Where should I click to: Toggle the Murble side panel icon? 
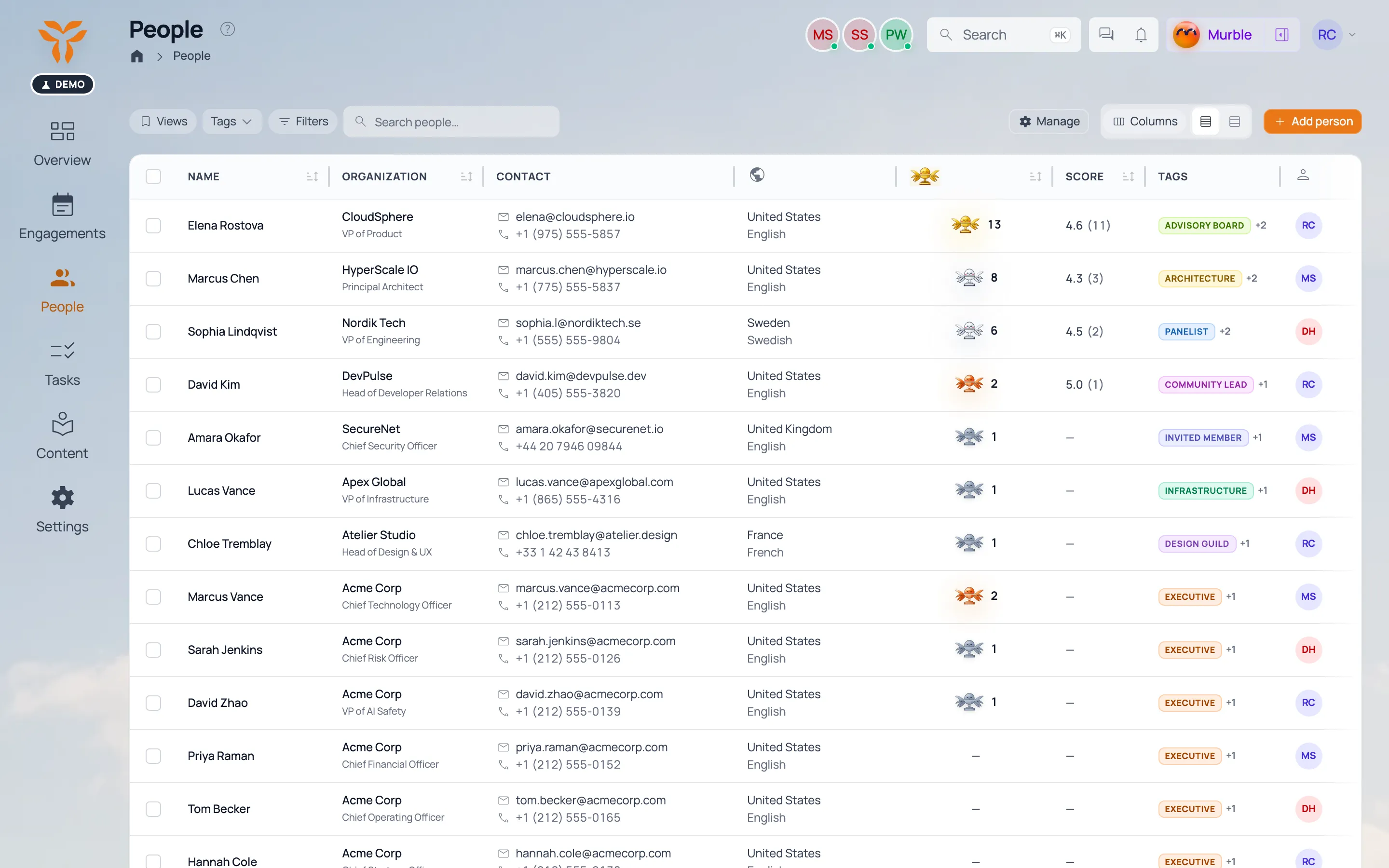click(1281, 34)
